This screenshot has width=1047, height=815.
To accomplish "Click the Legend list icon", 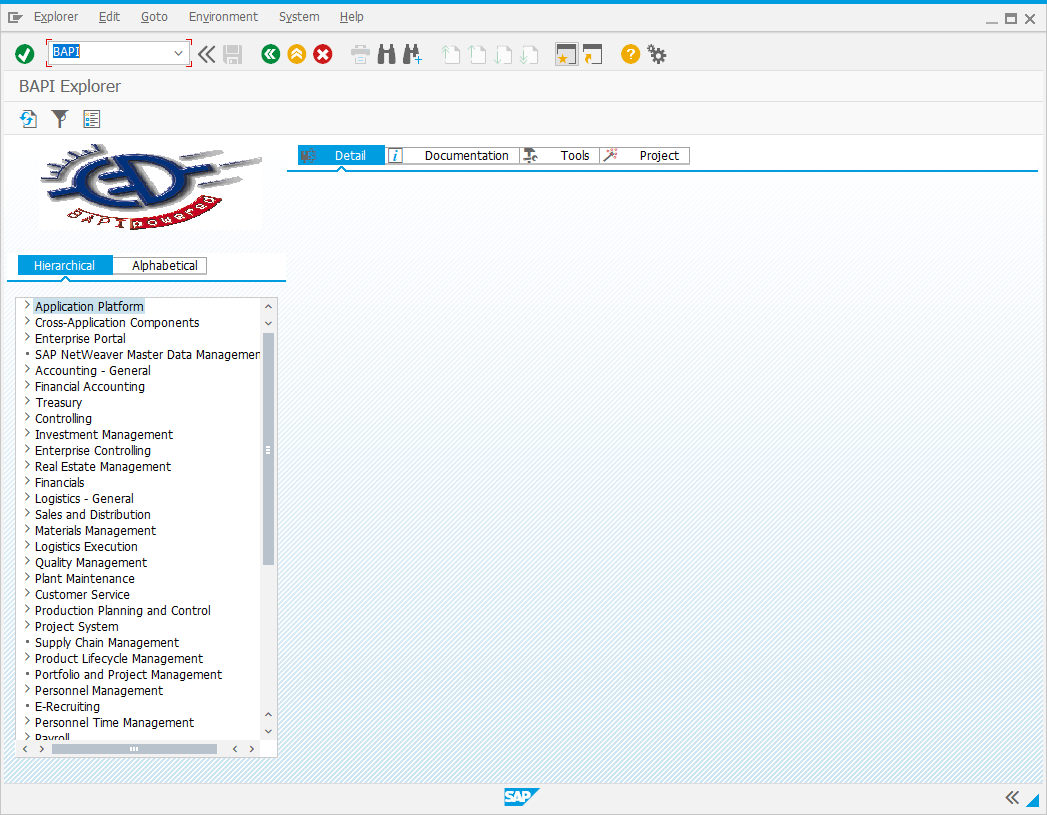I will tap(91, 119).
